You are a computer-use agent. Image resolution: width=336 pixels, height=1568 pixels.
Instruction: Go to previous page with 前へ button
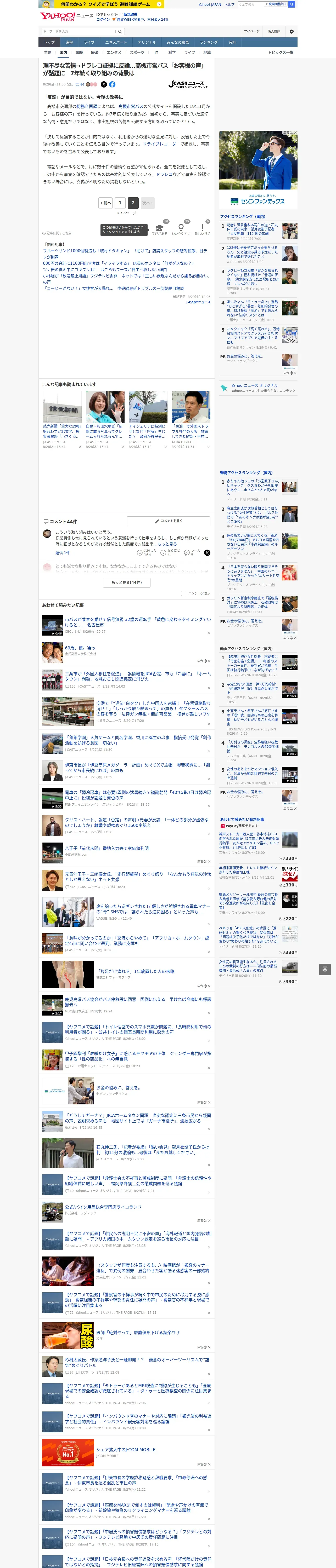[x=106, y=203]
